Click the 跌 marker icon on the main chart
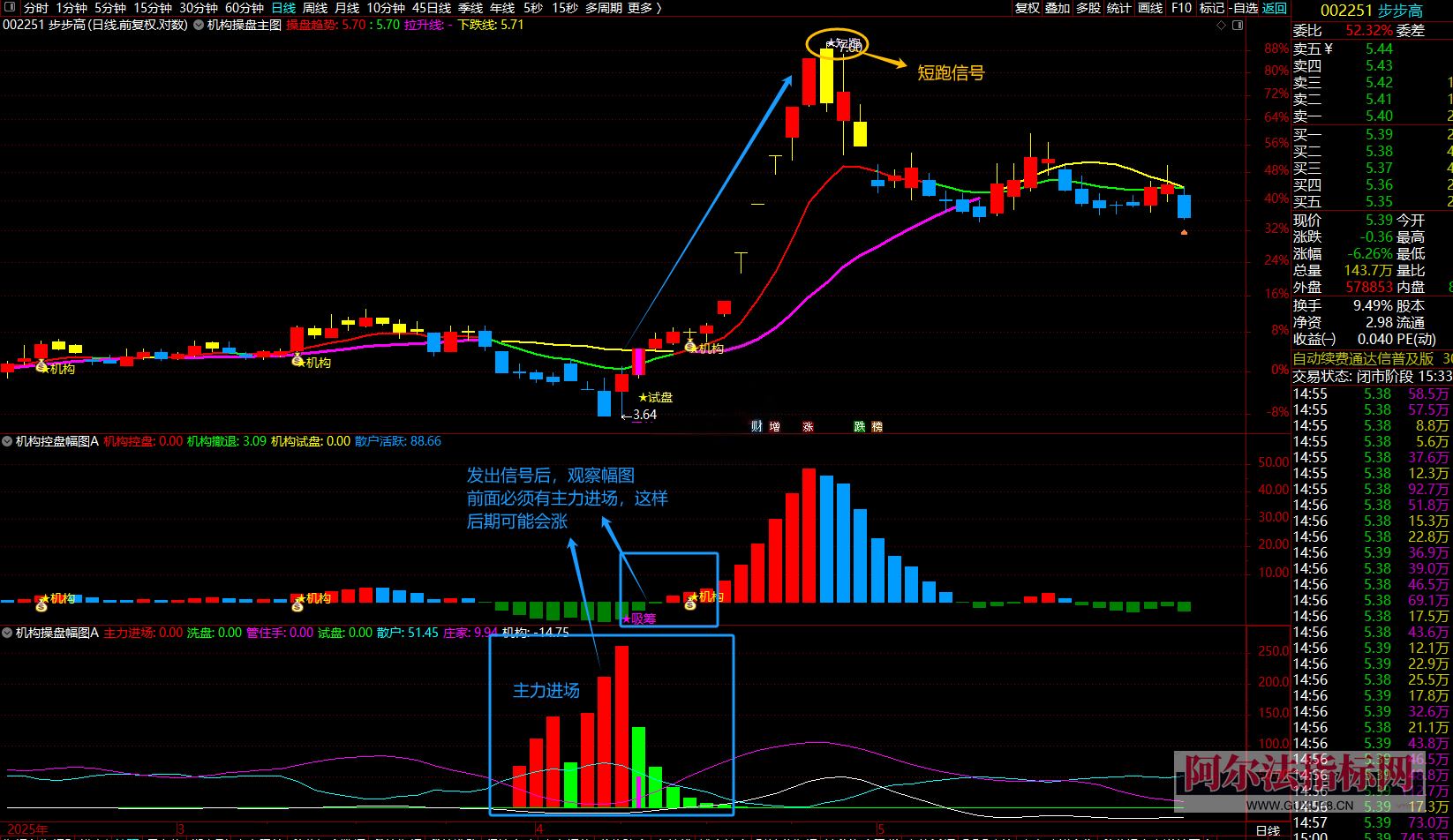Image resolution: width=1453 pixels, height=840 pixels. (x=859, y=426)
